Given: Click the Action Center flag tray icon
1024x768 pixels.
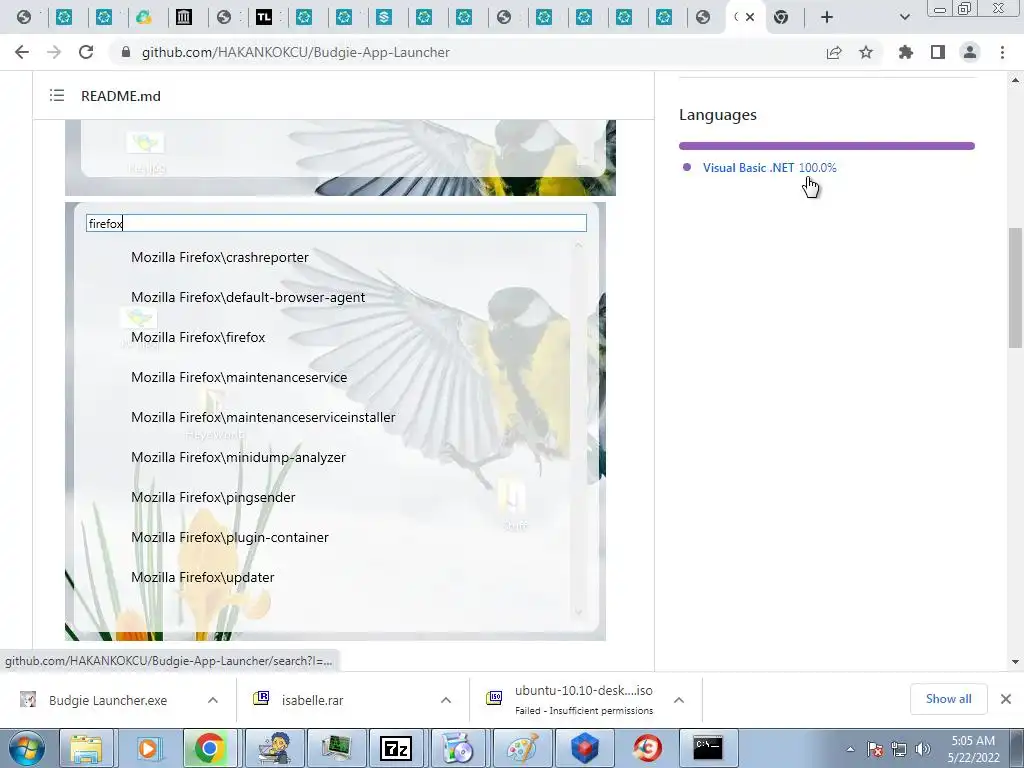Looking at the screenshot, I should click(875, 750).
